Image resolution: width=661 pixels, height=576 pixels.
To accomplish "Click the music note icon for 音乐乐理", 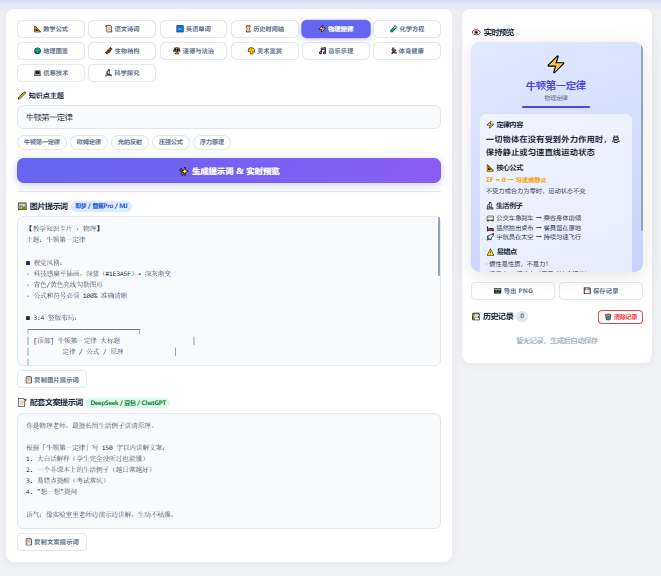I will [322, 51].
